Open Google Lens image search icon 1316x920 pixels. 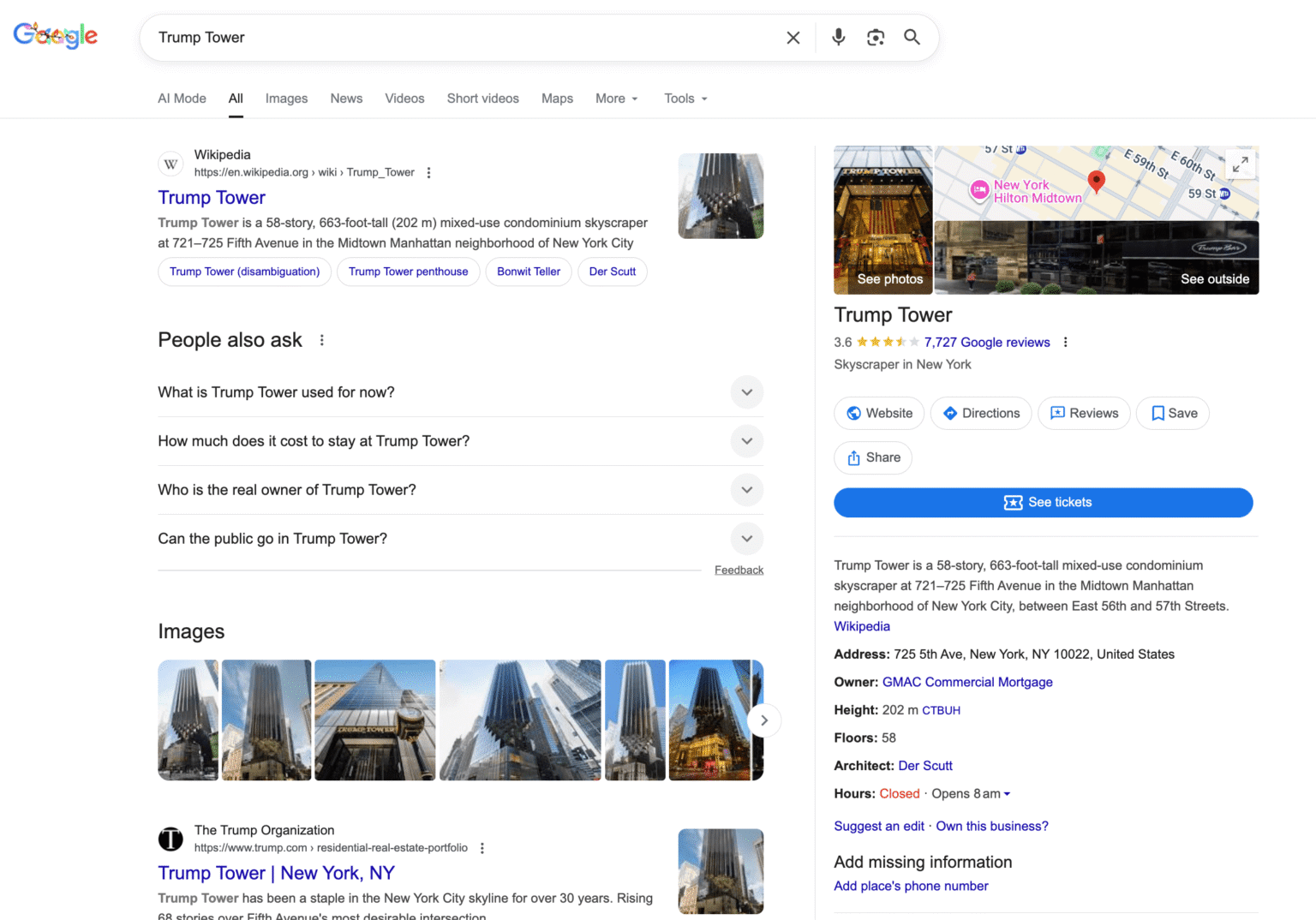(875, 37)
